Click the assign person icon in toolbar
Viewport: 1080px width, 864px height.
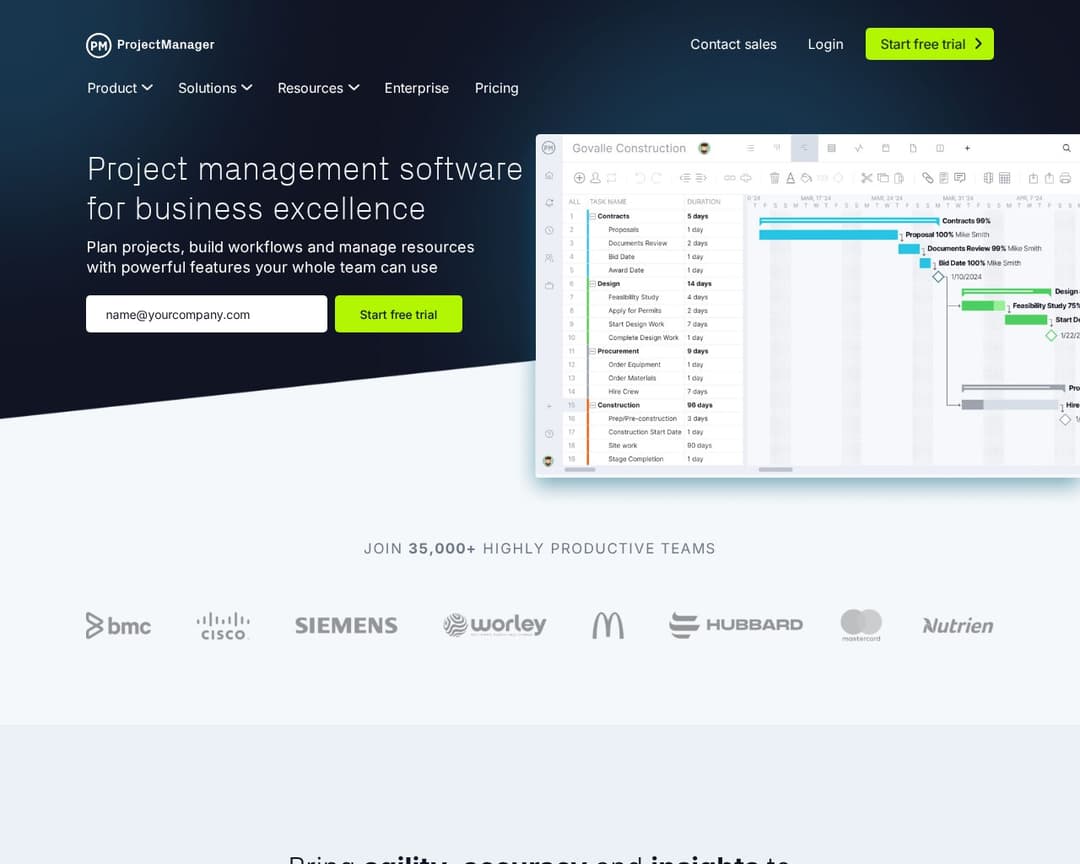pos(595,178)
